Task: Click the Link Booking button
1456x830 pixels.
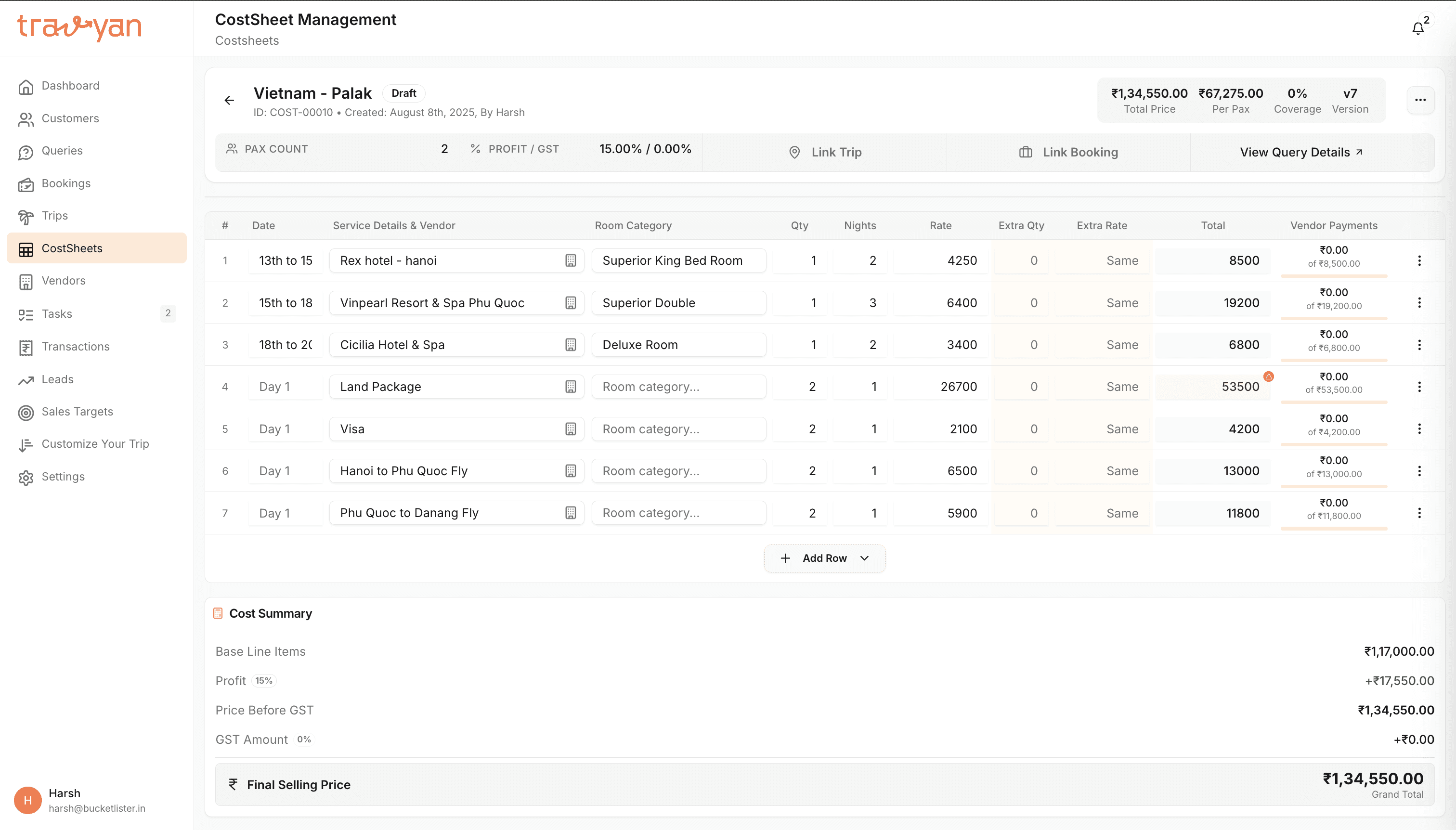Action: point(1068,152)
